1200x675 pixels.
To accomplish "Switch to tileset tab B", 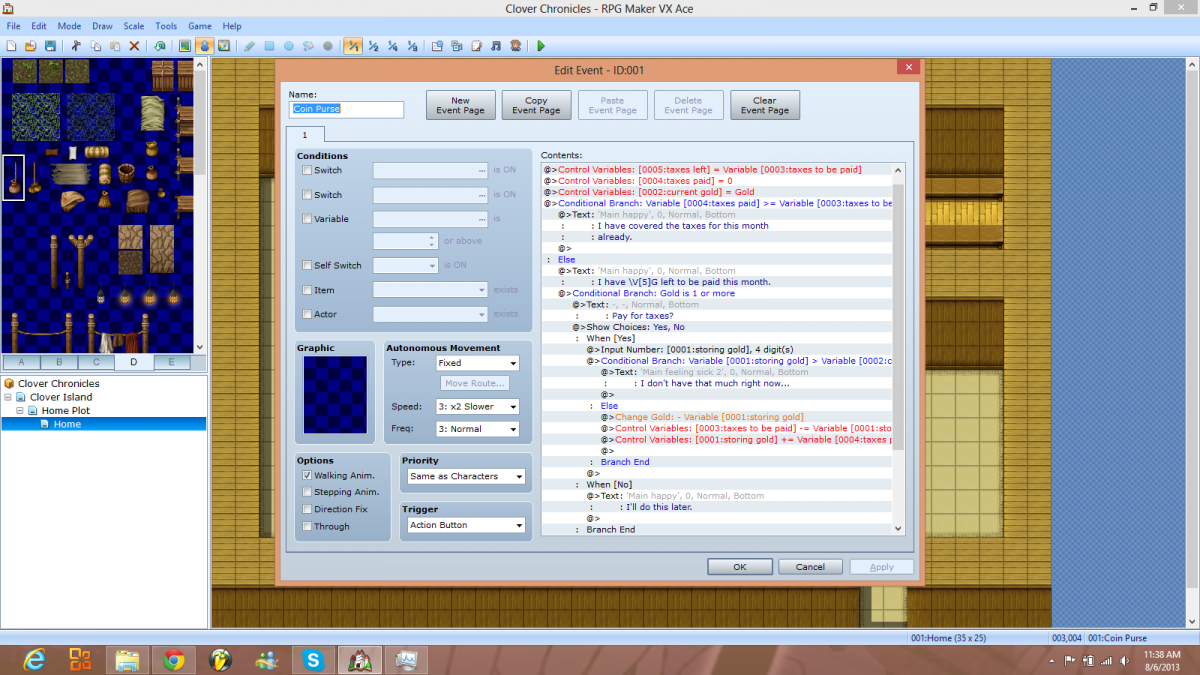I will 59,362.
